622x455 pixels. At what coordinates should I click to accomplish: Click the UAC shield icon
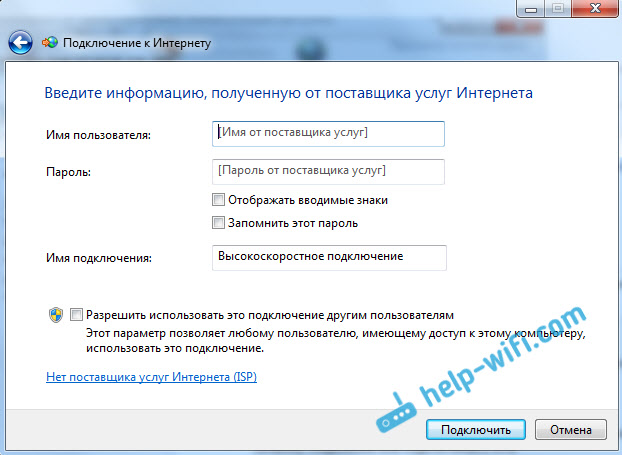click(x=56, y=315)
